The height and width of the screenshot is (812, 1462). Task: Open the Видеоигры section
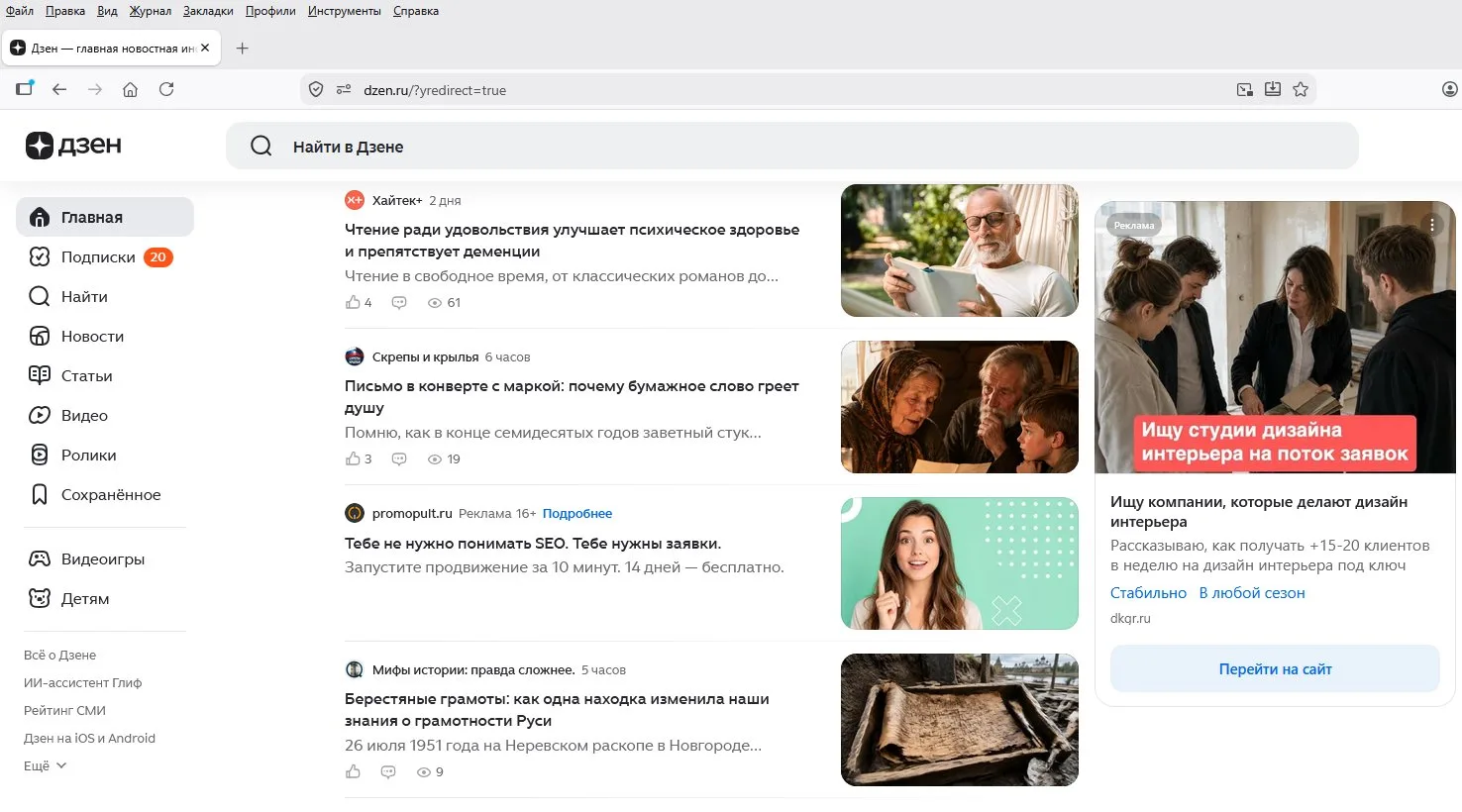click(x=105, y=558)
